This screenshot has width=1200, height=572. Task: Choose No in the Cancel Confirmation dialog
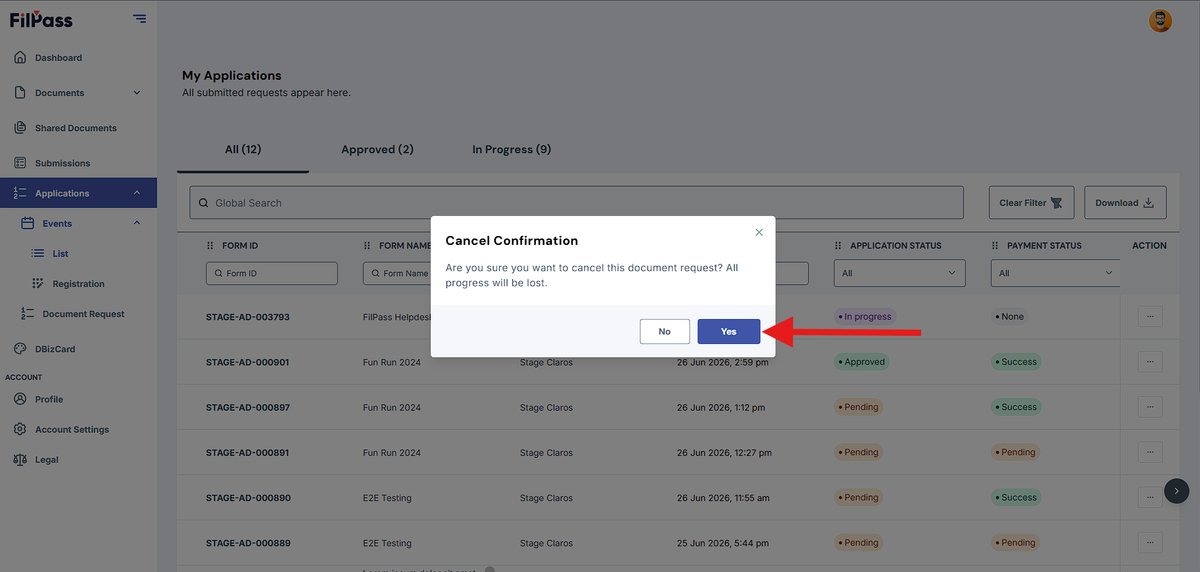click(664, 331)
